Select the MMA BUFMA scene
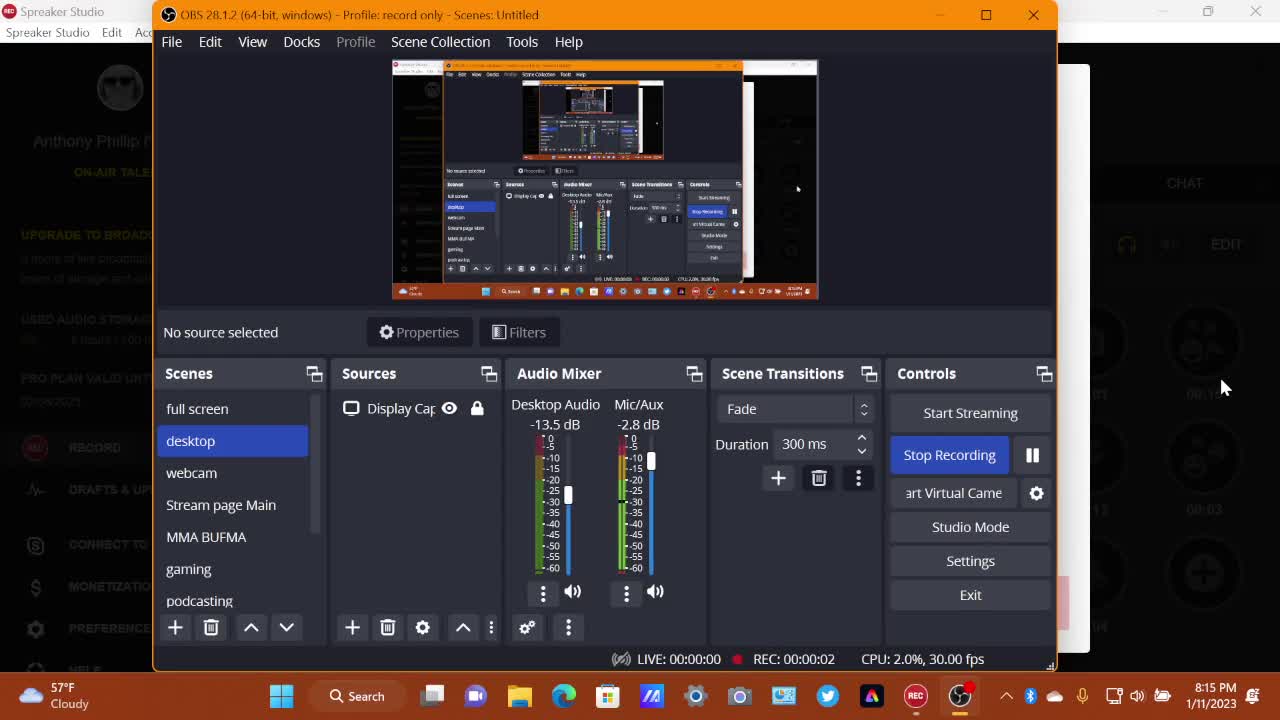This screenshot has height=720, width=1280. click(x=233, y=537)
